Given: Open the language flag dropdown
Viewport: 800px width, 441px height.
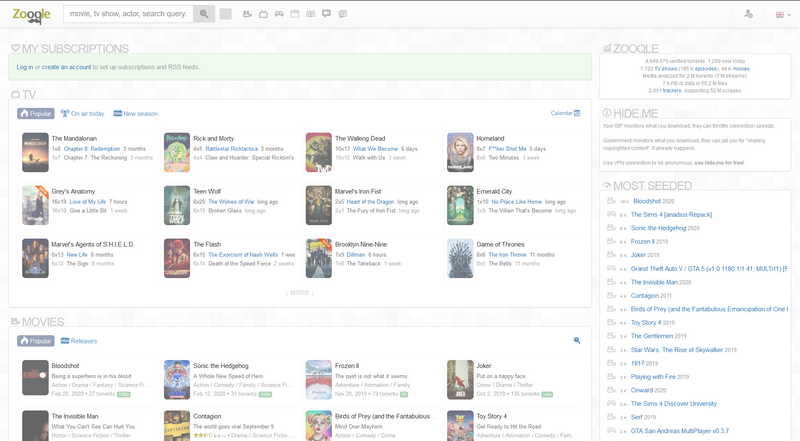Looking at the screenshot, I should [783, 15].
